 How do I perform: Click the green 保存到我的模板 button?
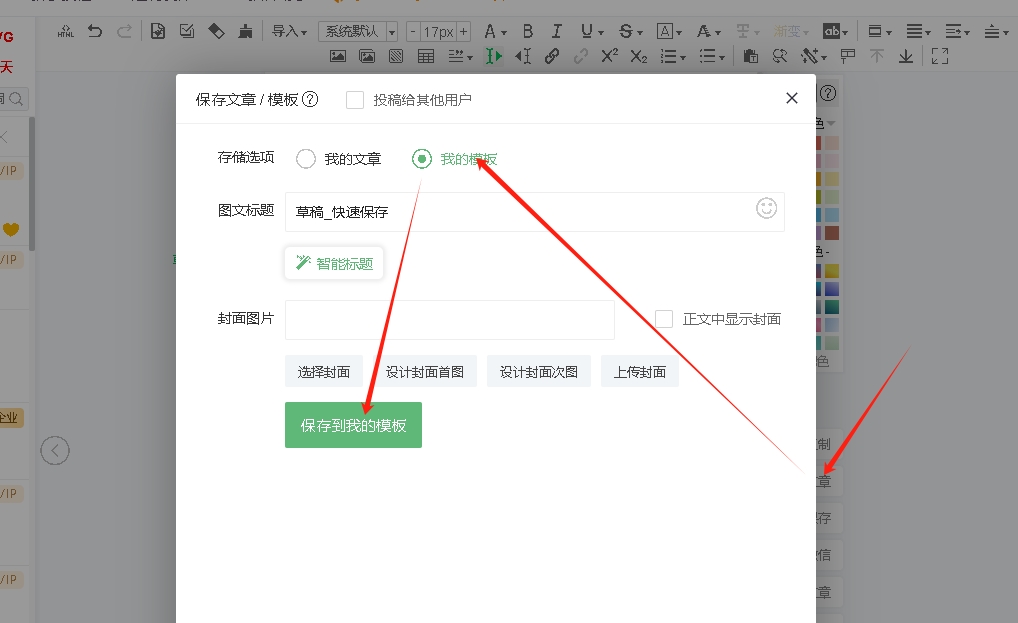click(x=353, y=425)
